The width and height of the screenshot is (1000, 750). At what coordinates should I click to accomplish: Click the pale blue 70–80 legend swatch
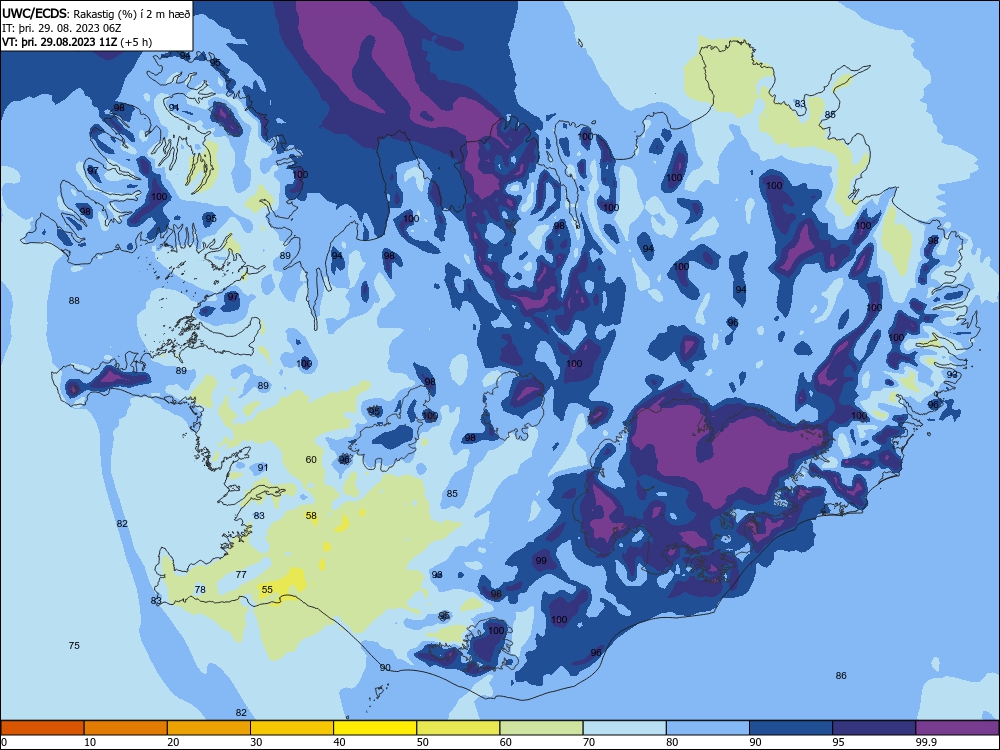coord(625,728)
